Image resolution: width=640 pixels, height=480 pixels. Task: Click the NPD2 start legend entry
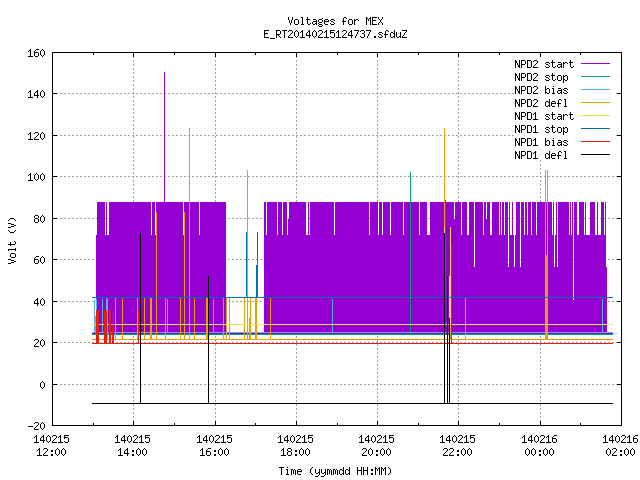click(562, 64)
